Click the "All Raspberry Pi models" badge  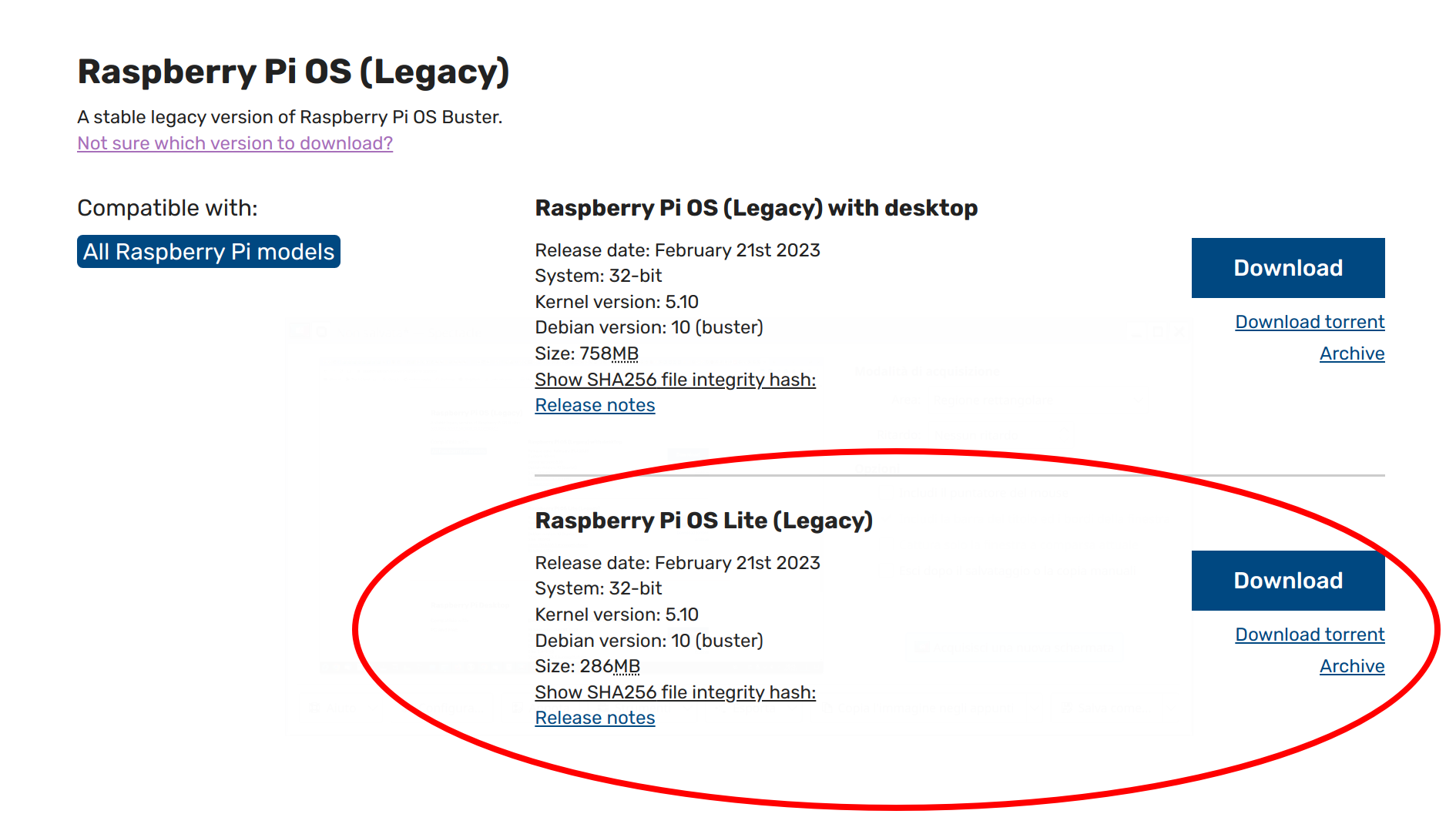tap(209, 252)
